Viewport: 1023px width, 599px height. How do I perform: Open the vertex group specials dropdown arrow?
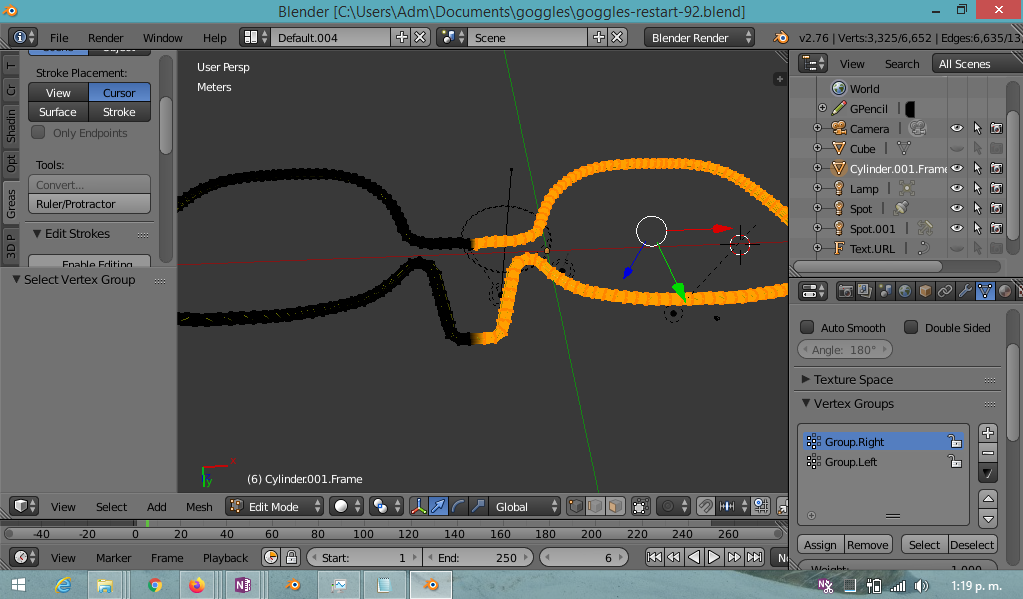point(988,473)
